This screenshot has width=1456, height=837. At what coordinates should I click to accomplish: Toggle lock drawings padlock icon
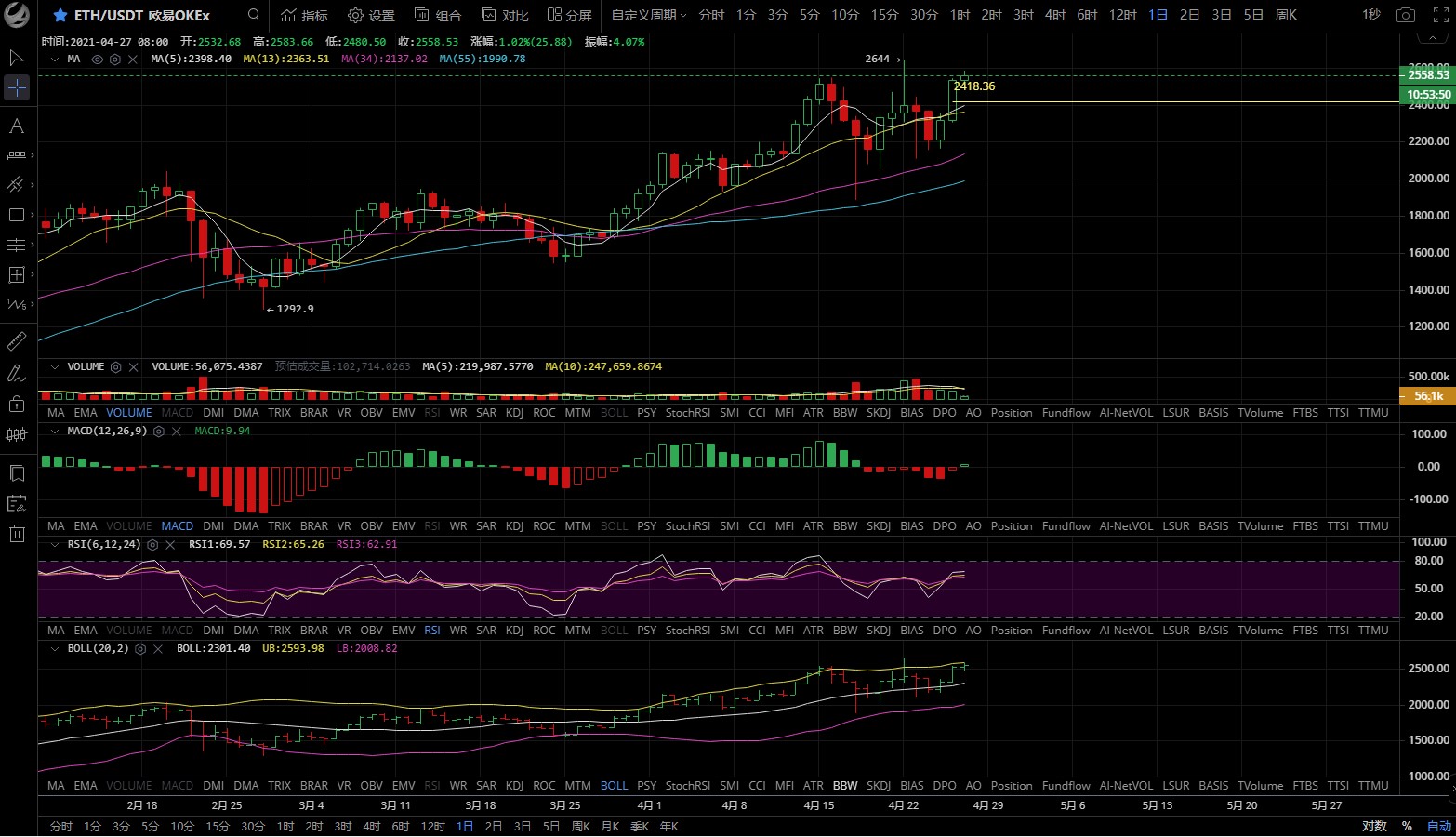point(17,404)
